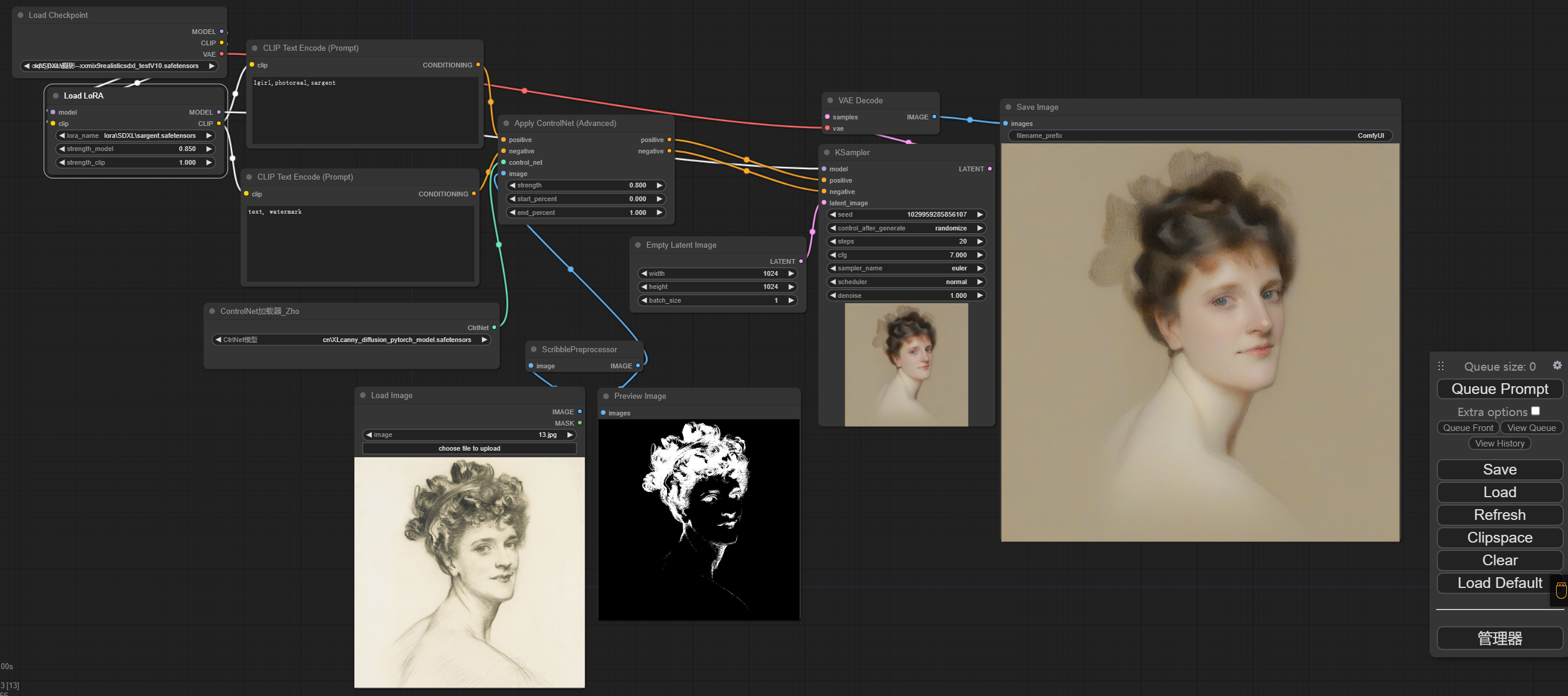Click the filename_prefix ComfyUI field
The image size is (1568, 696).
pos(1199,135)
